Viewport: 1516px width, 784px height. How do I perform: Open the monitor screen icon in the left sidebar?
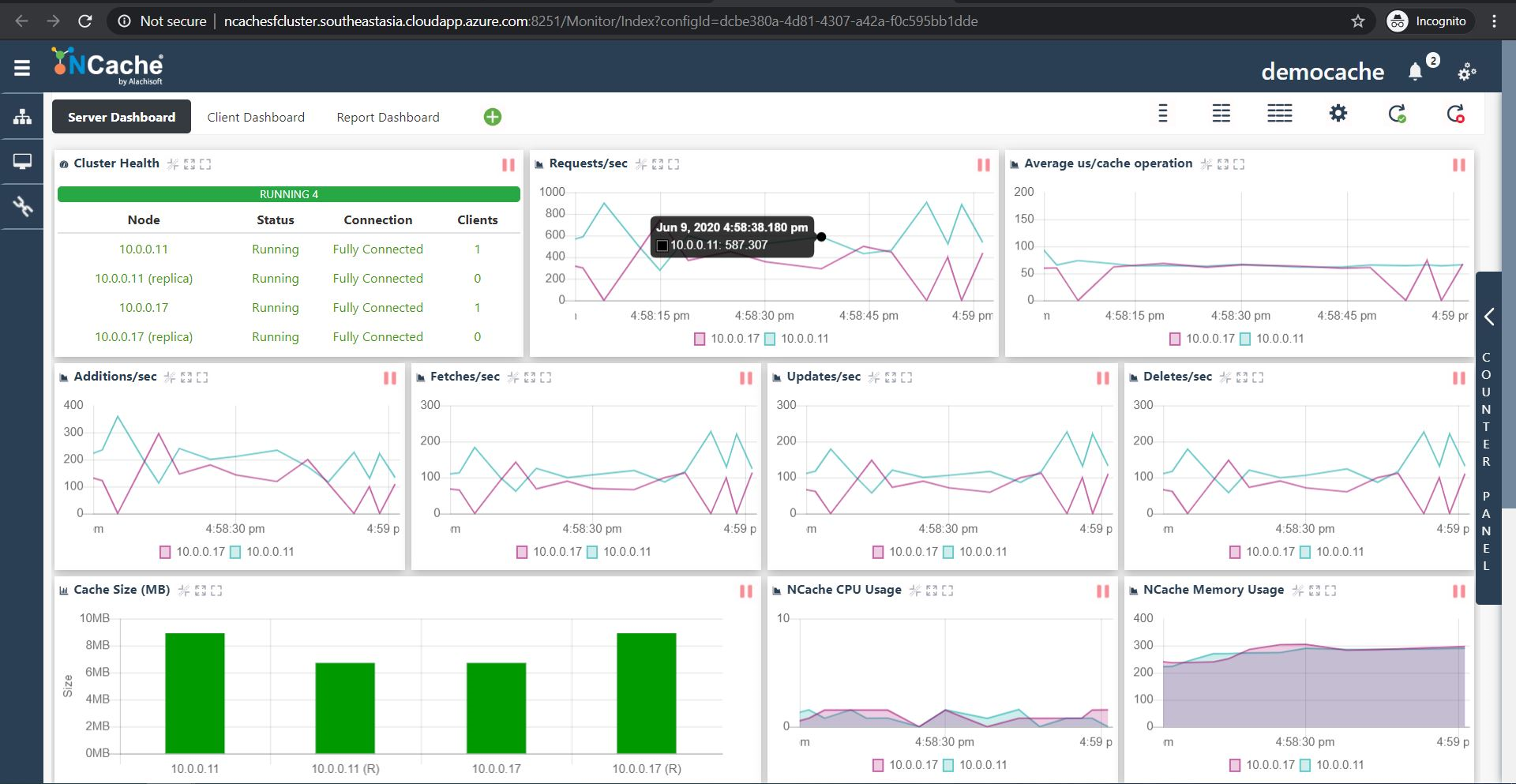[x=22, y=162]
